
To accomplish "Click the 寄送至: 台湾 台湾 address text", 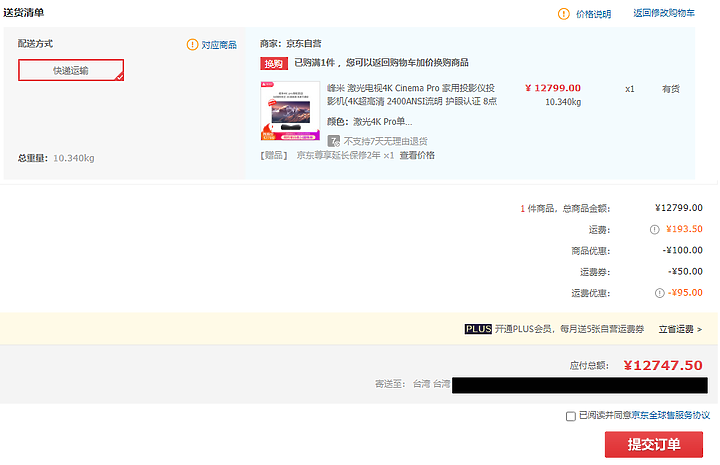I will coord(412,384).
